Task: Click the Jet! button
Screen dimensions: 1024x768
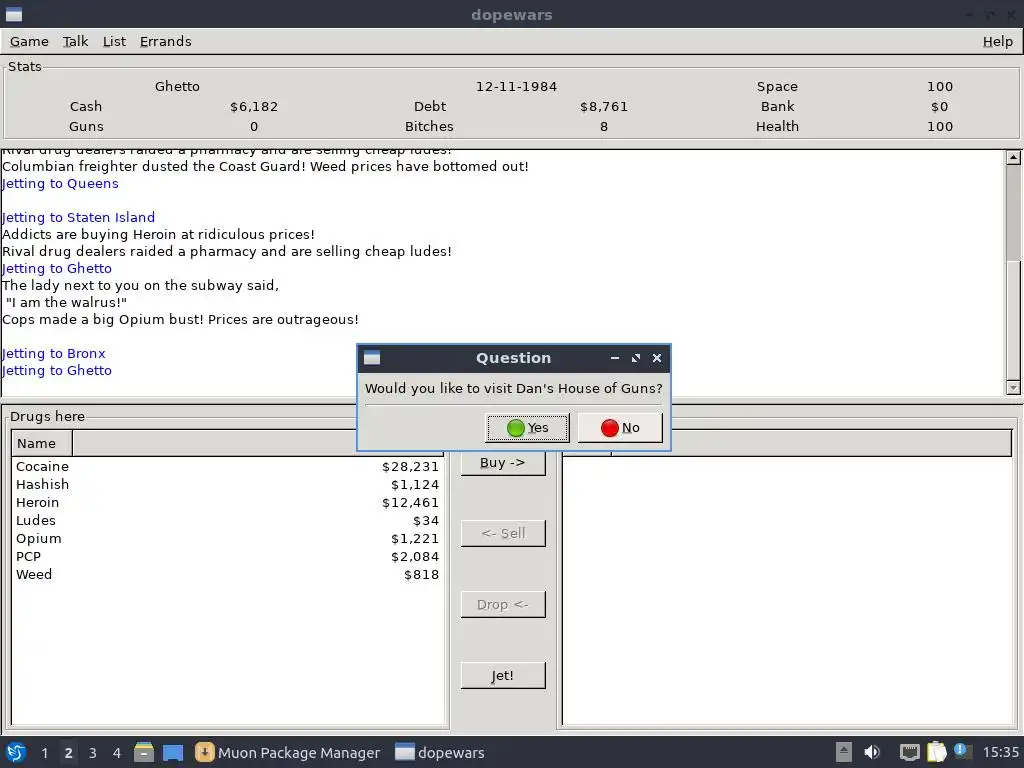Action: pyautogui.click(x=502, y=676)
